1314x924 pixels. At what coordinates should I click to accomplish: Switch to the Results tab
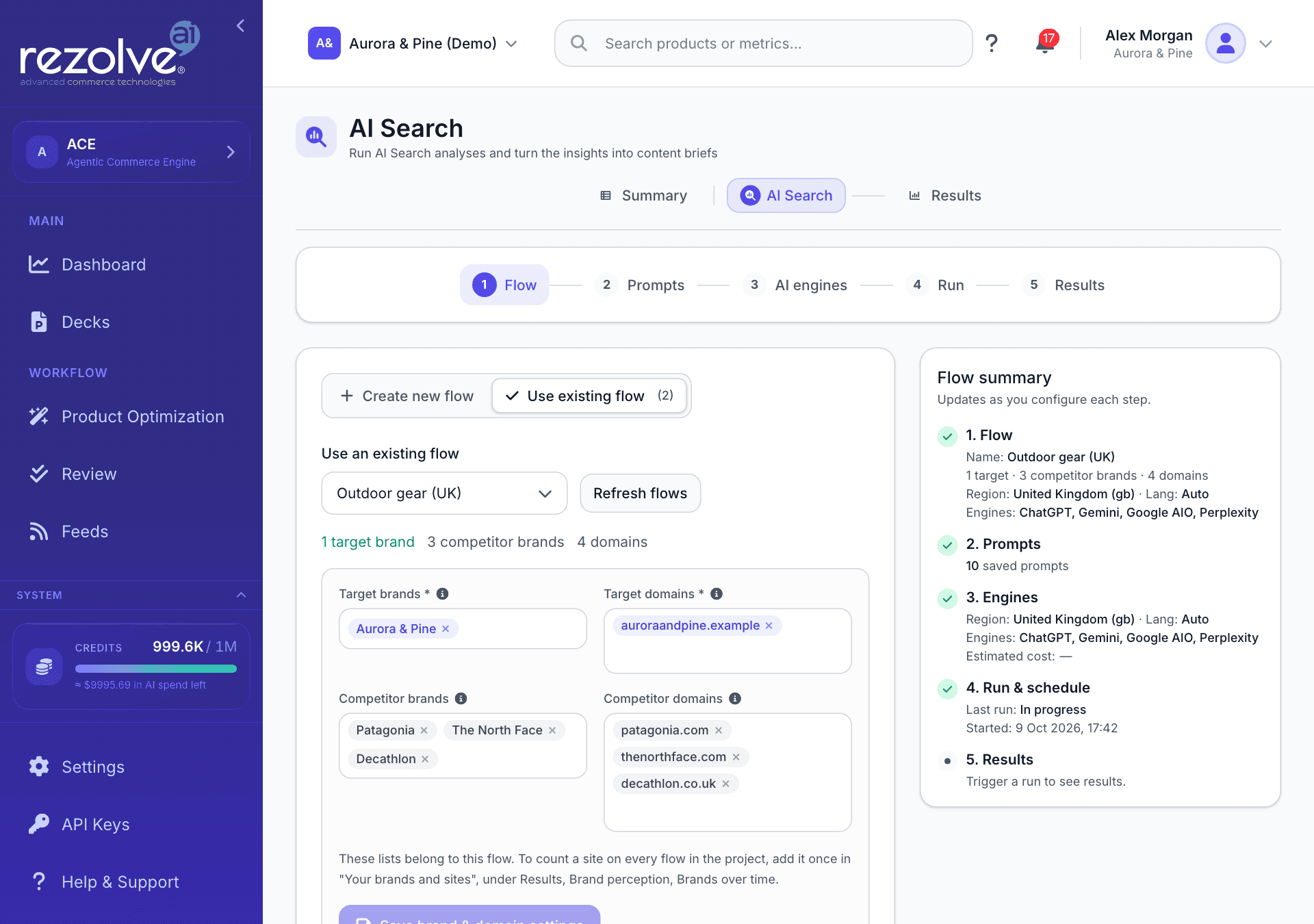tap(944, 196)
